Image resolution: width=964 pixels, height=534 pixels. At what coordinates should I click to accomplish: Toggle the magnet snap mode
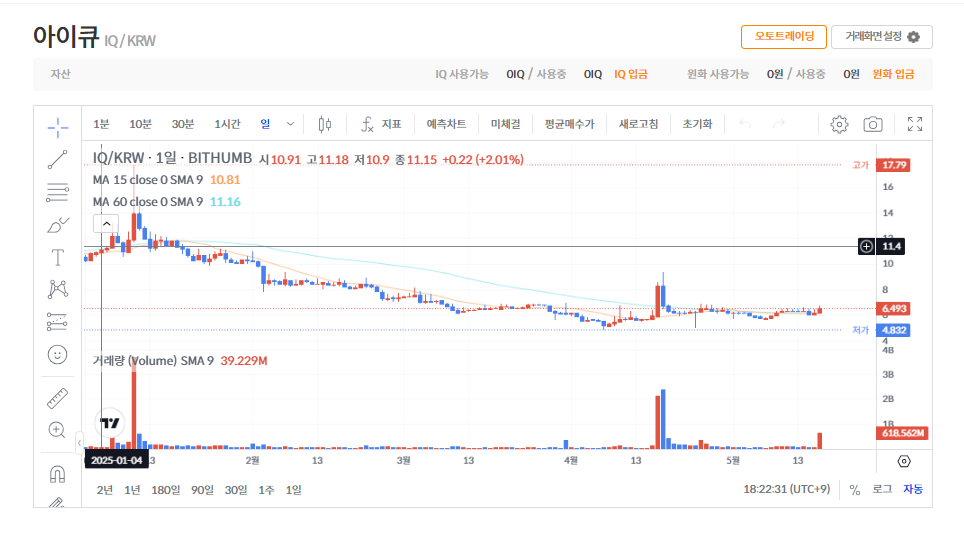click(x=57, y=474)
